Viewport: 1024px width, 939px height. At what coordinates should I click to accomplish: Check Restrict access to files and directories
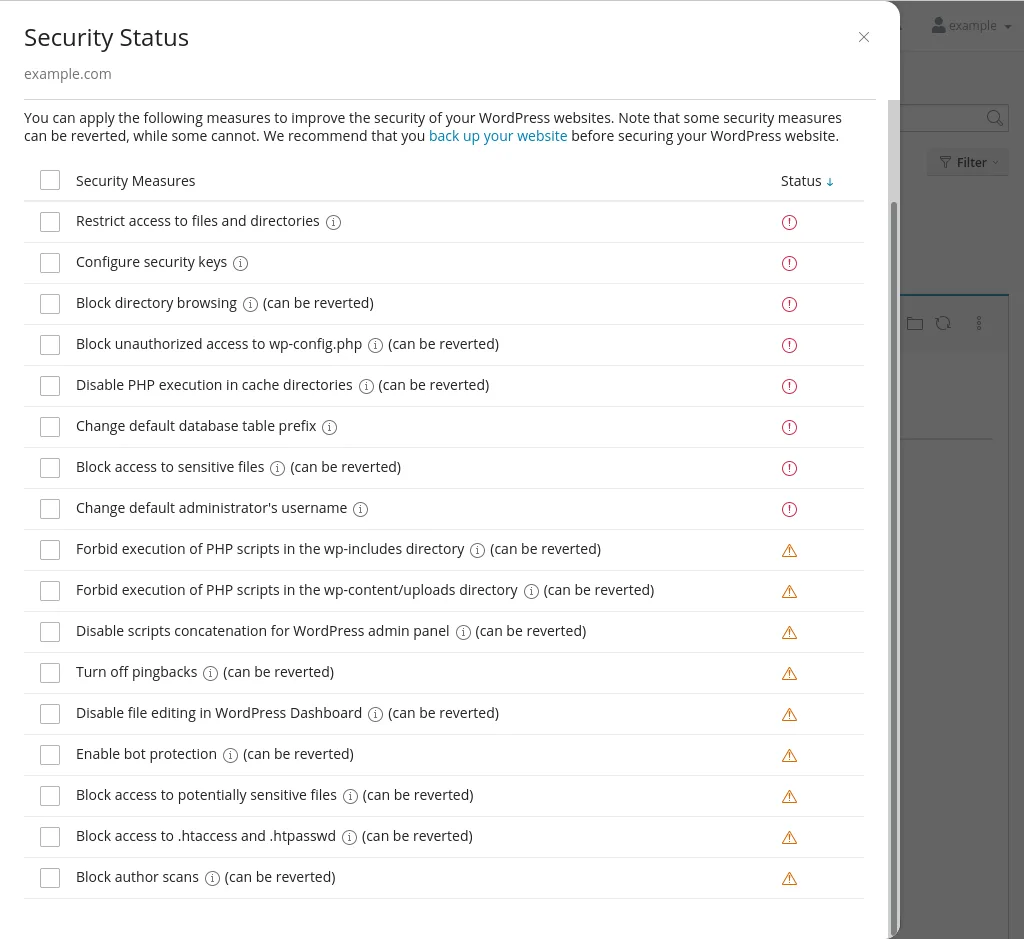50,222
